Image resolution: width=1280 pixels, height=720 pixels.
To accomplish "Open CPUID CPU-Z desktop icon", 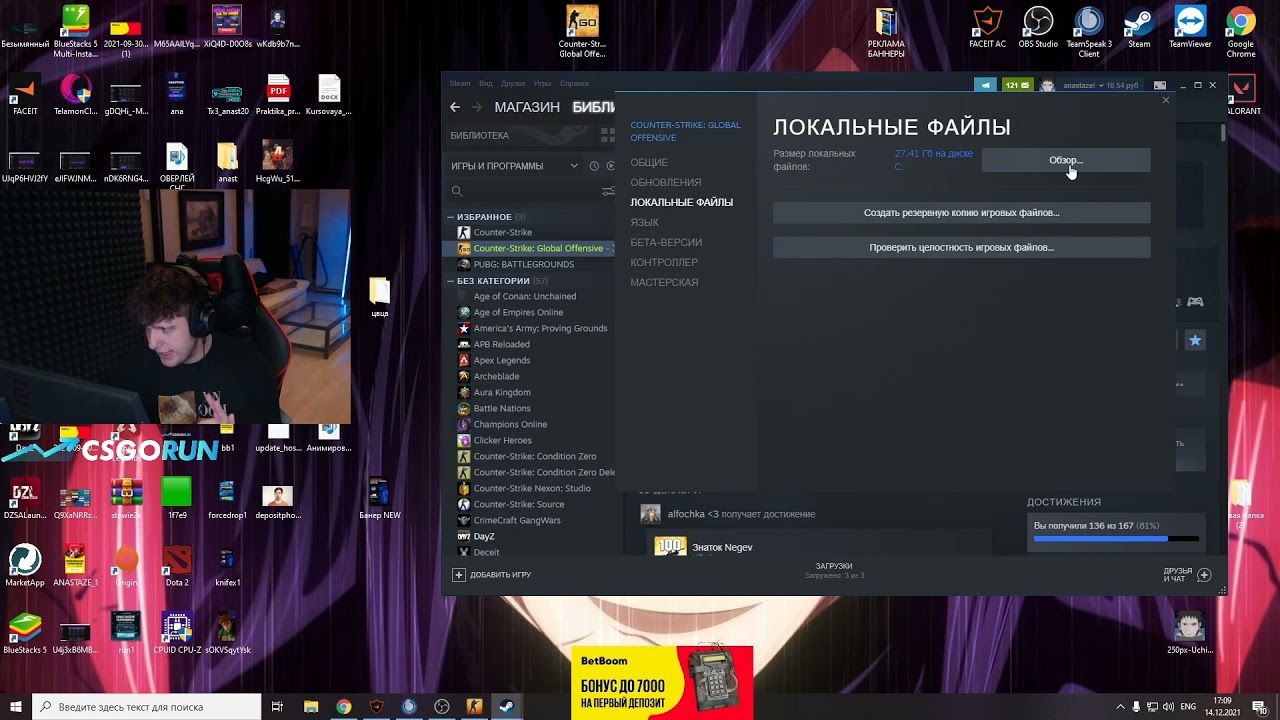I will 177,632.
